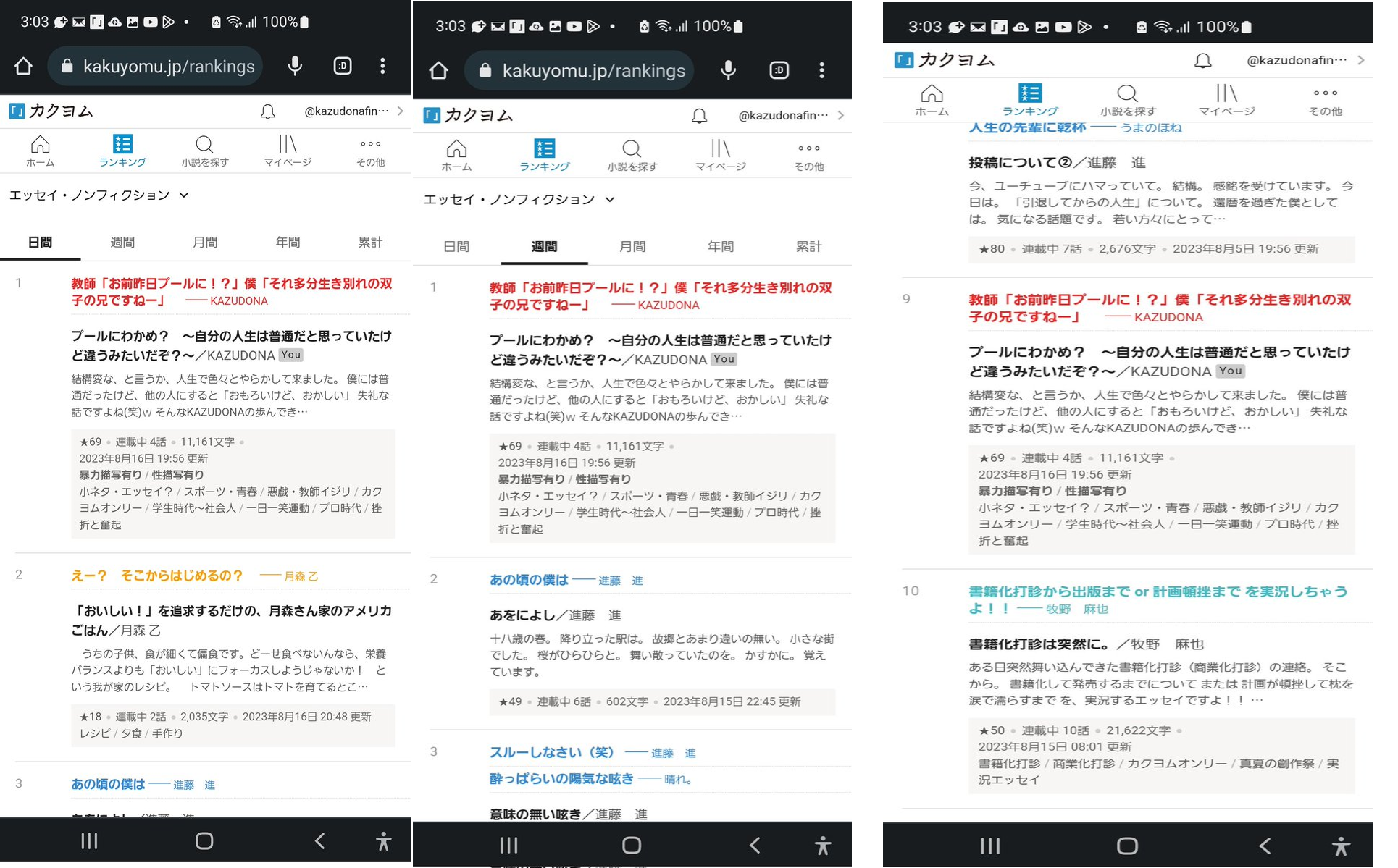Tap the kakuyomu.jp/rankings address bar in left screenshot
The height and width of the screenshot is (868, 1398).
pyautogui.click(x=168, y=67)
